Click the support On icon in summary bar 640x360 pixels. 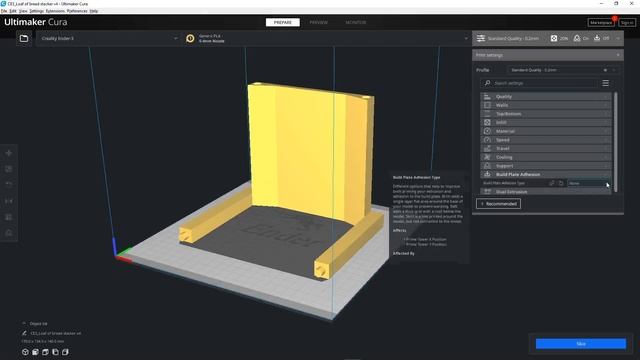point(577,38)
